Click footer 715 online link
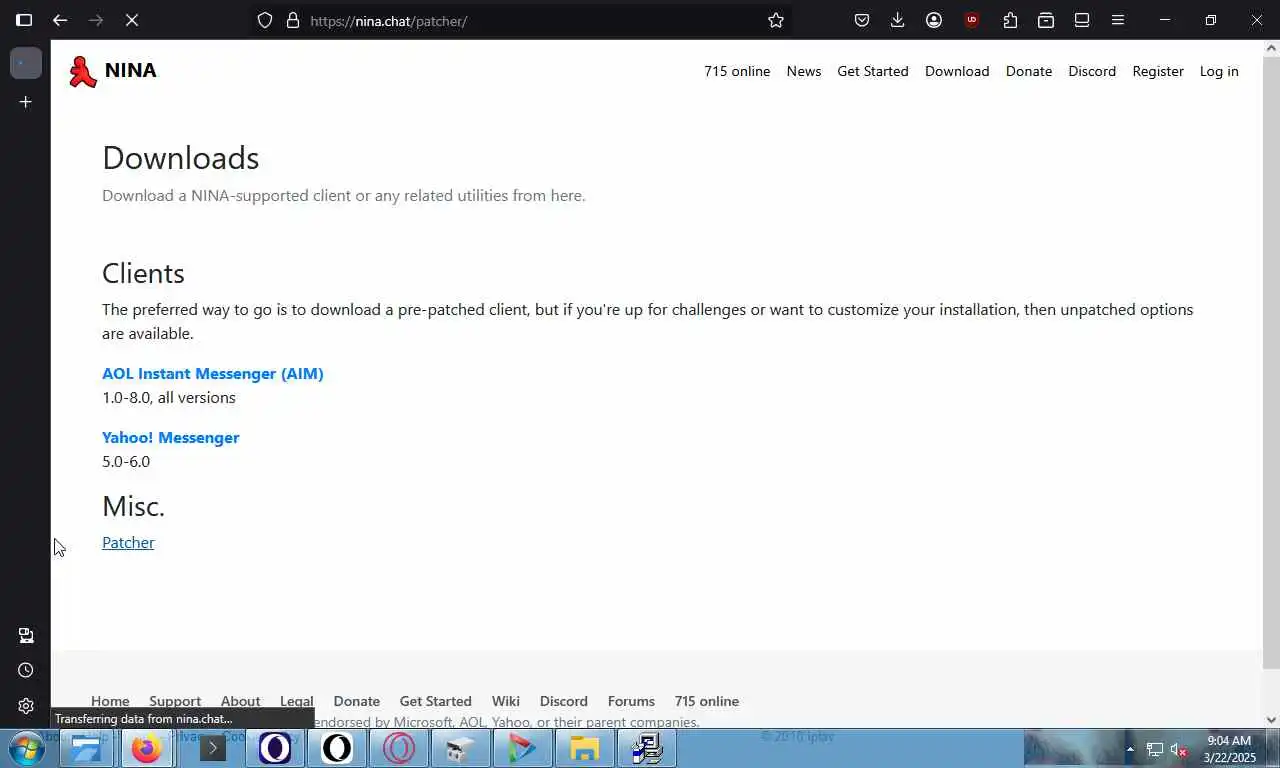Image resolution: width=1280 pixels, height=768 pixels. click(707, 701)
